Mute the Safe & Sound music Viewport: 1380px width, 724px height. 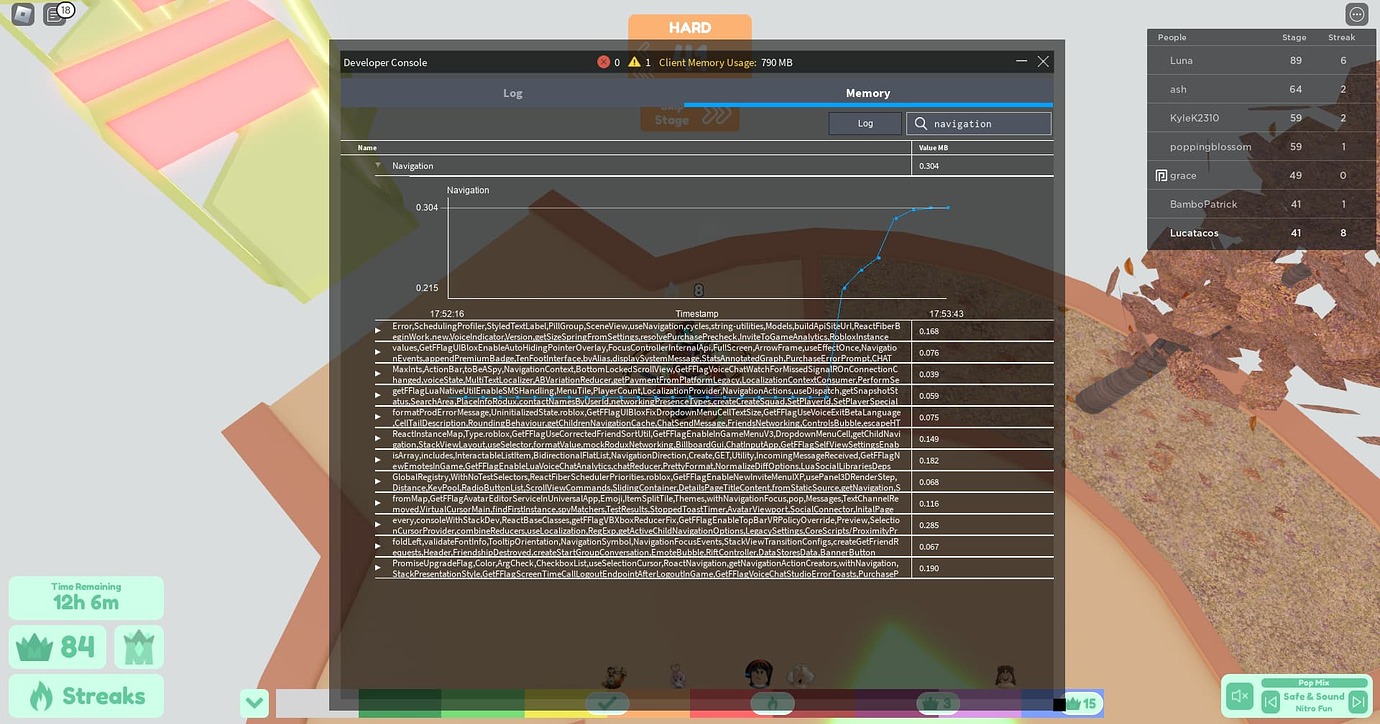coord(1239,696)
